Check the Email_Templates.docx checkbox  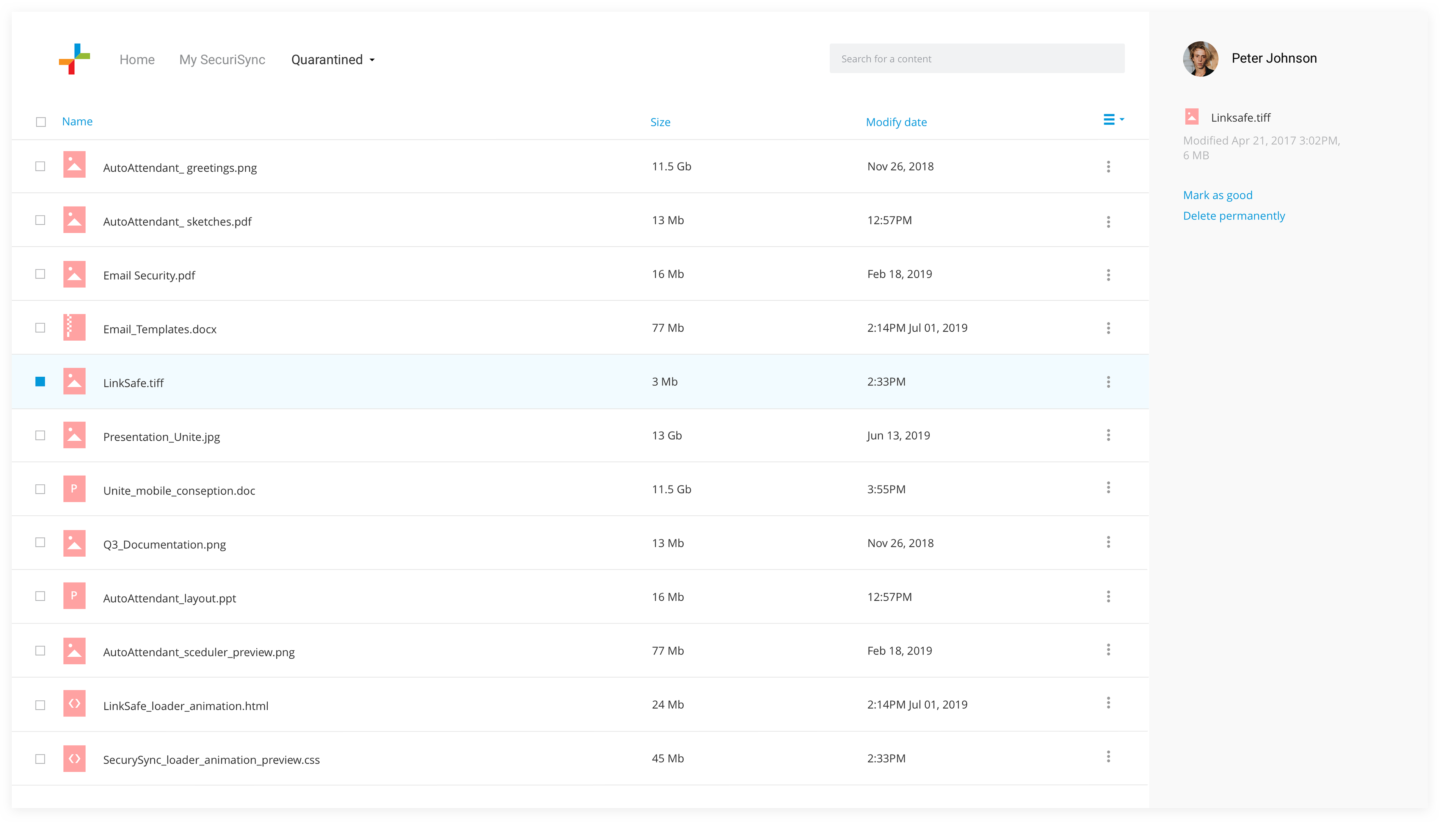coord(40,327)
